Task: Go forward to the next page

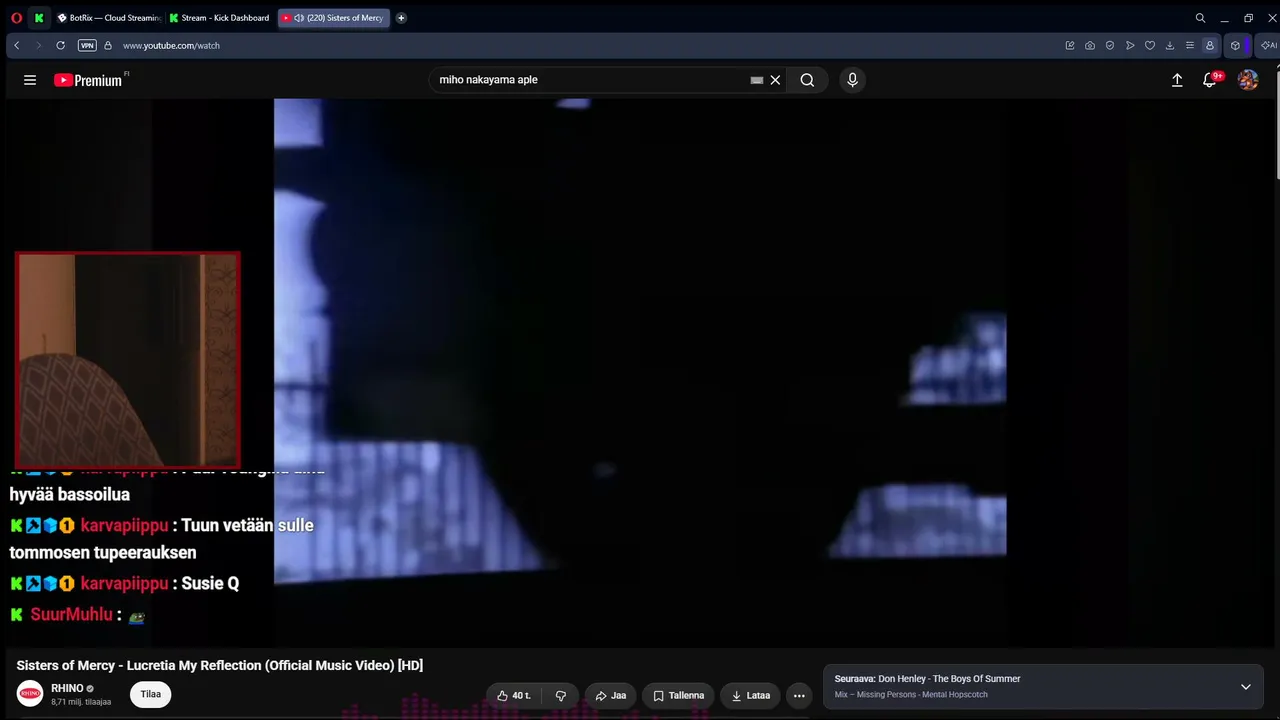Action: point(38,45)
